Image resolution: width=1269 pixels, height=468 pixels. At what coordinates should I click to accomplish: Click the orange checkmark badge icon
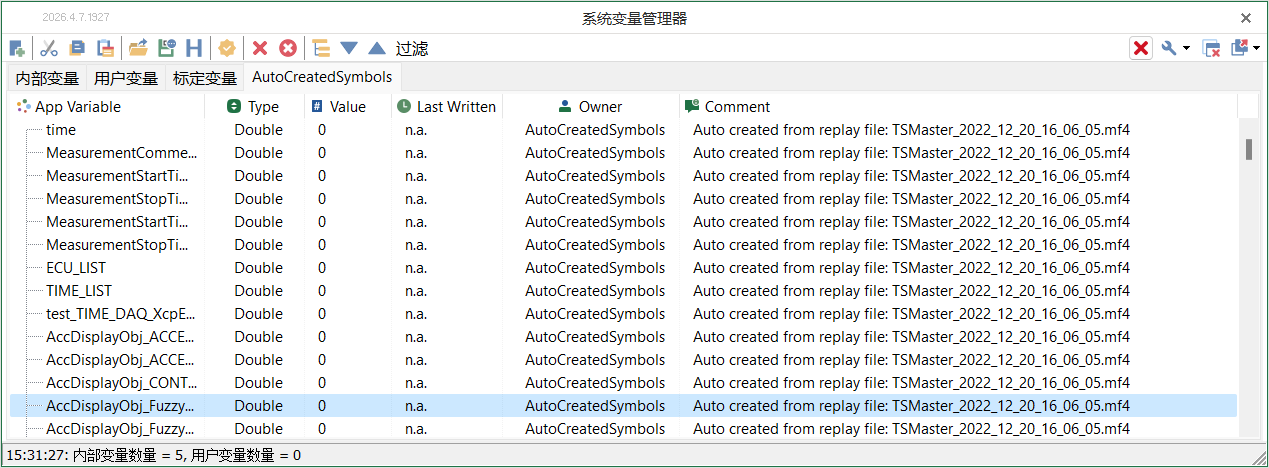pos(227,48)
